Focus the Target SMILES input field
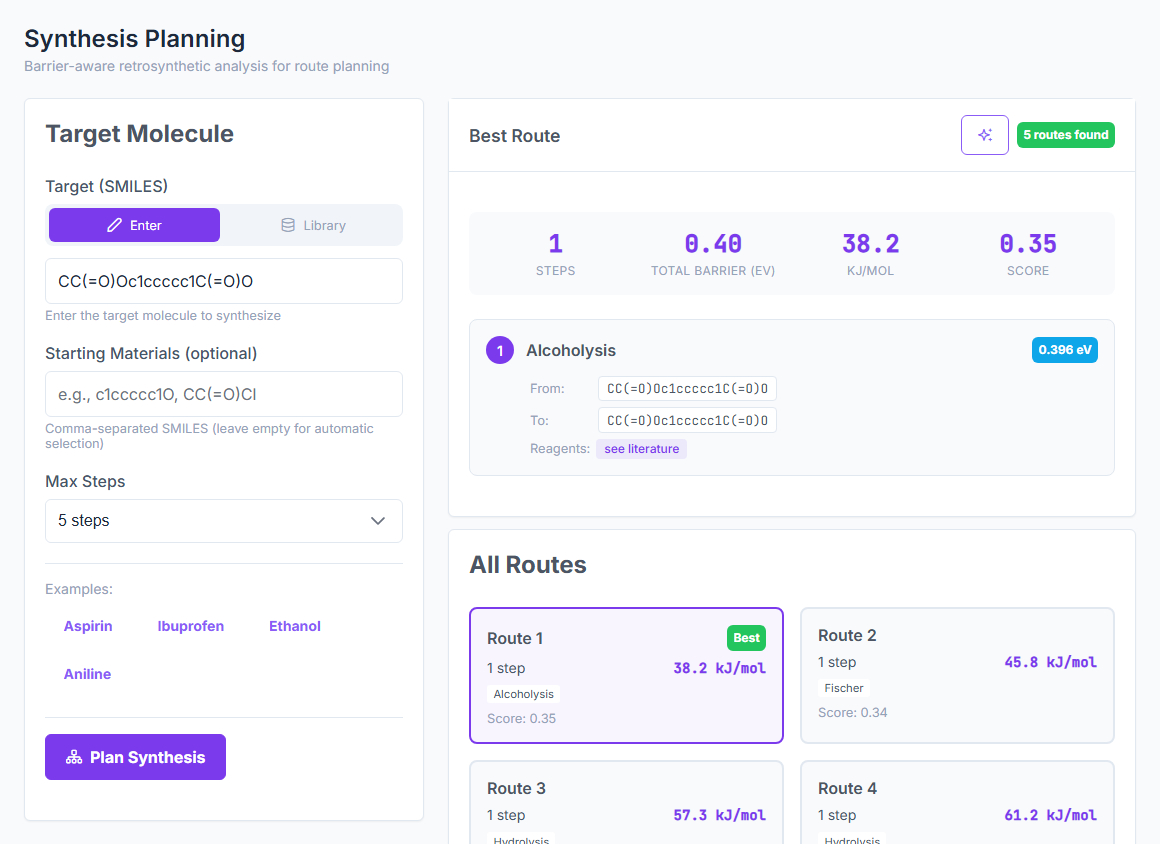 click(223, 281)
